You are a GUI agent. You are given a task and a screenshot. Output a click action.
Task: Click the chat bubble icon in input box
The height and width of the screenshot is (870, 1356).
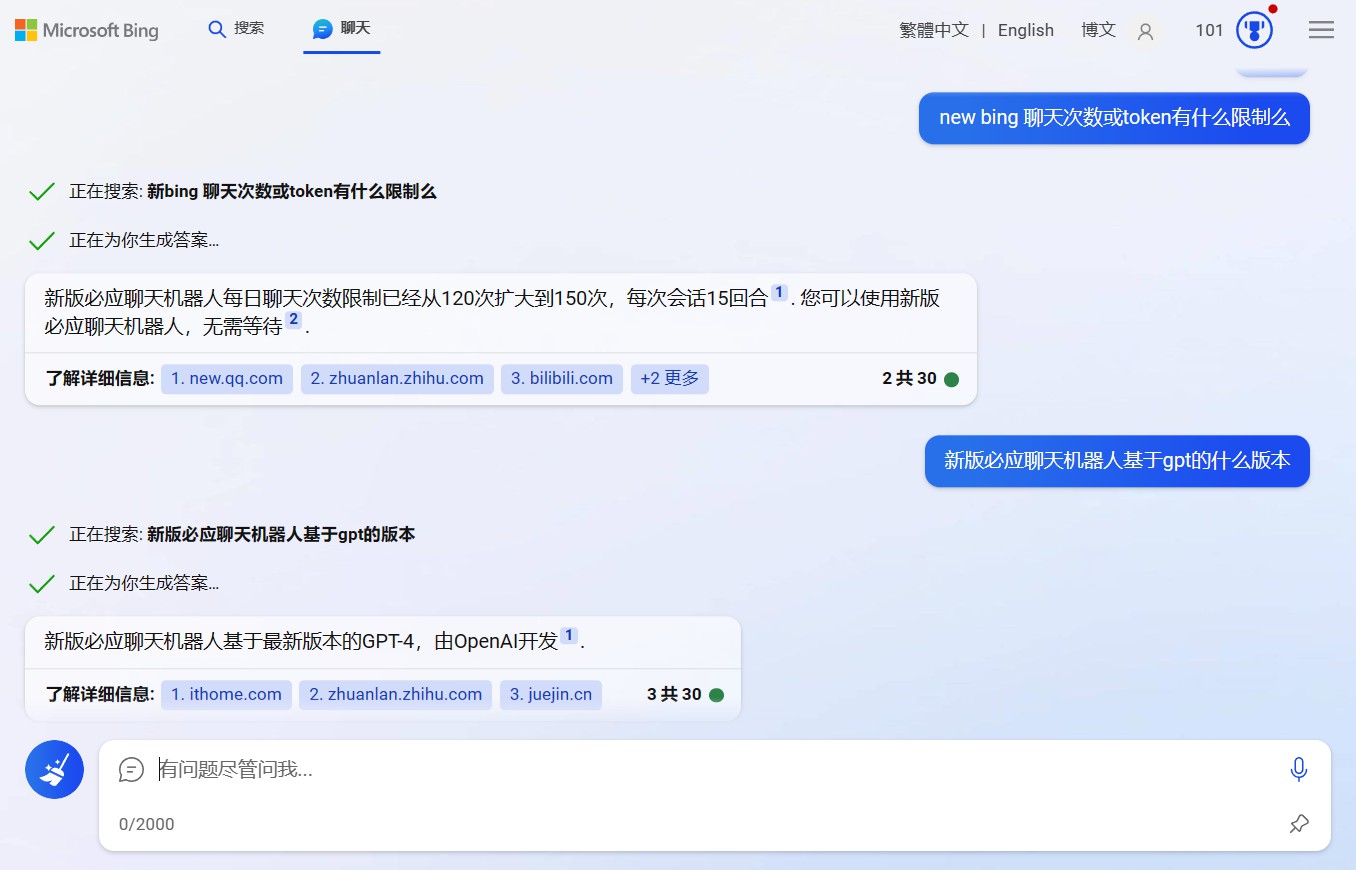132,769
